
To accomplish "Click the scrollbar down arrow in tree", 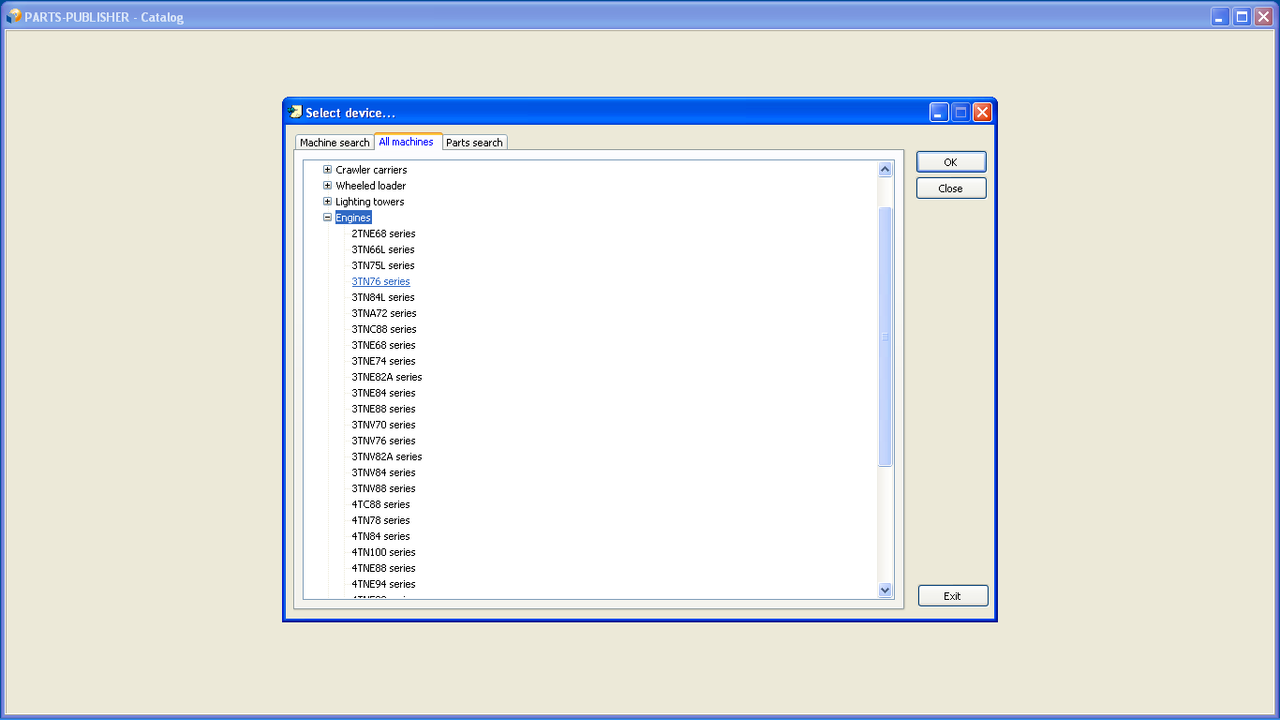I will (x=885, y=591).
